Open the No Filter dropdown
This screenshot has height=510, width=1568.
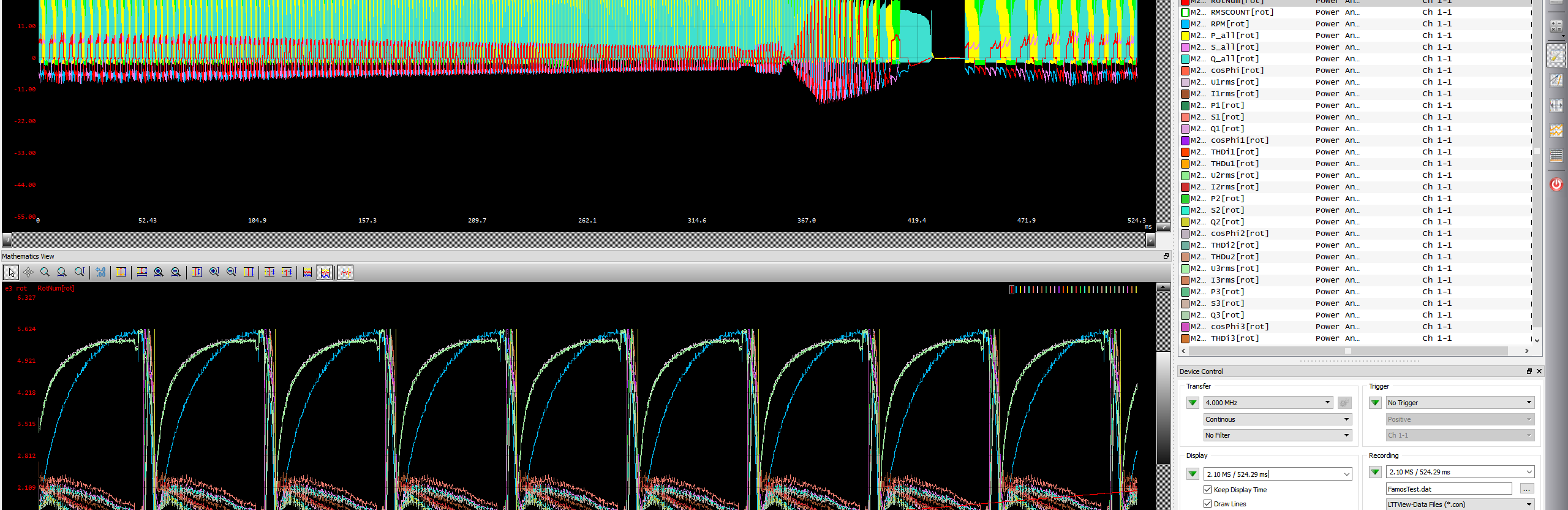point(1277,435)
